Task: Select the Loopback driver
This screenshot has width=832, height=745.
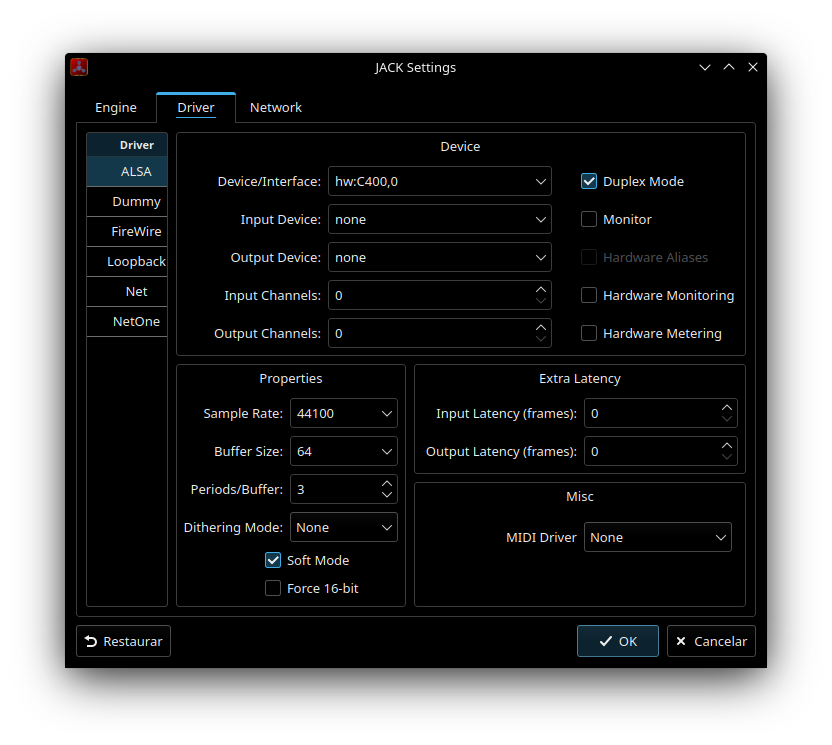Action: click(127, 262)
